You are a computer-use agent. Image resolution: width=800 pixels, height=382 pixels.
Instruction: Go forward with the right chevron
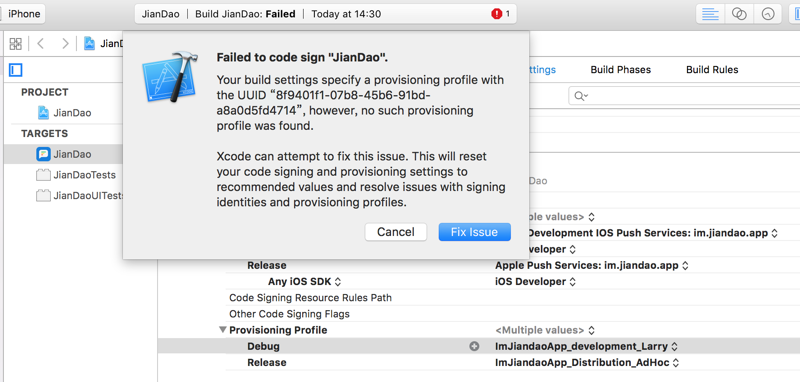coord(65,44)
